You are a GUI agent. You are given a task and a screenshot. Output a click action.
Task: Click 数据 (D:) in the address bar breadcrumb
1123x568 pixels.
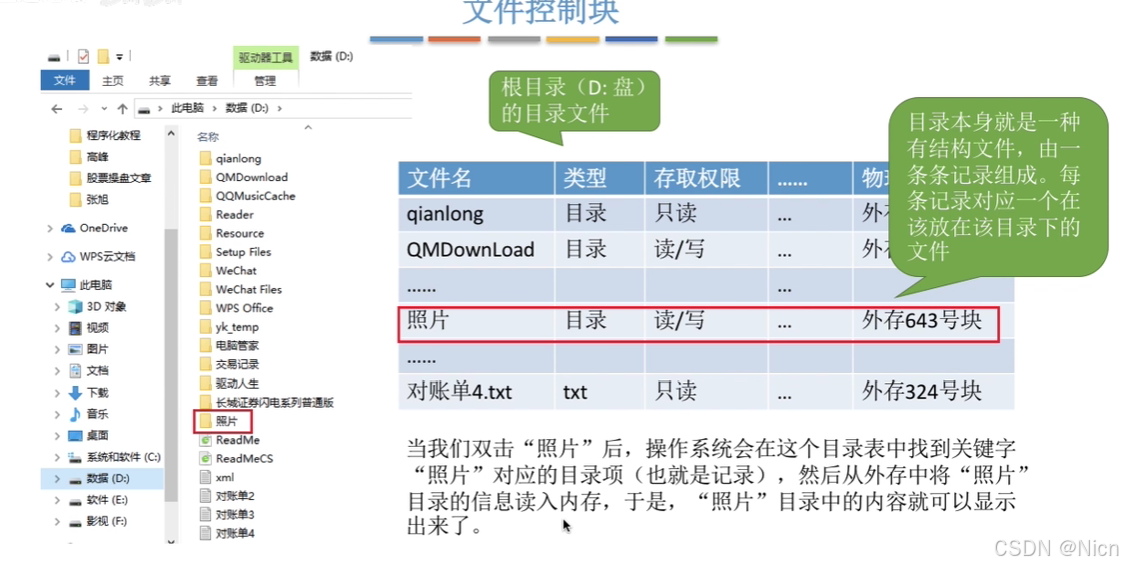click(247, 108)
